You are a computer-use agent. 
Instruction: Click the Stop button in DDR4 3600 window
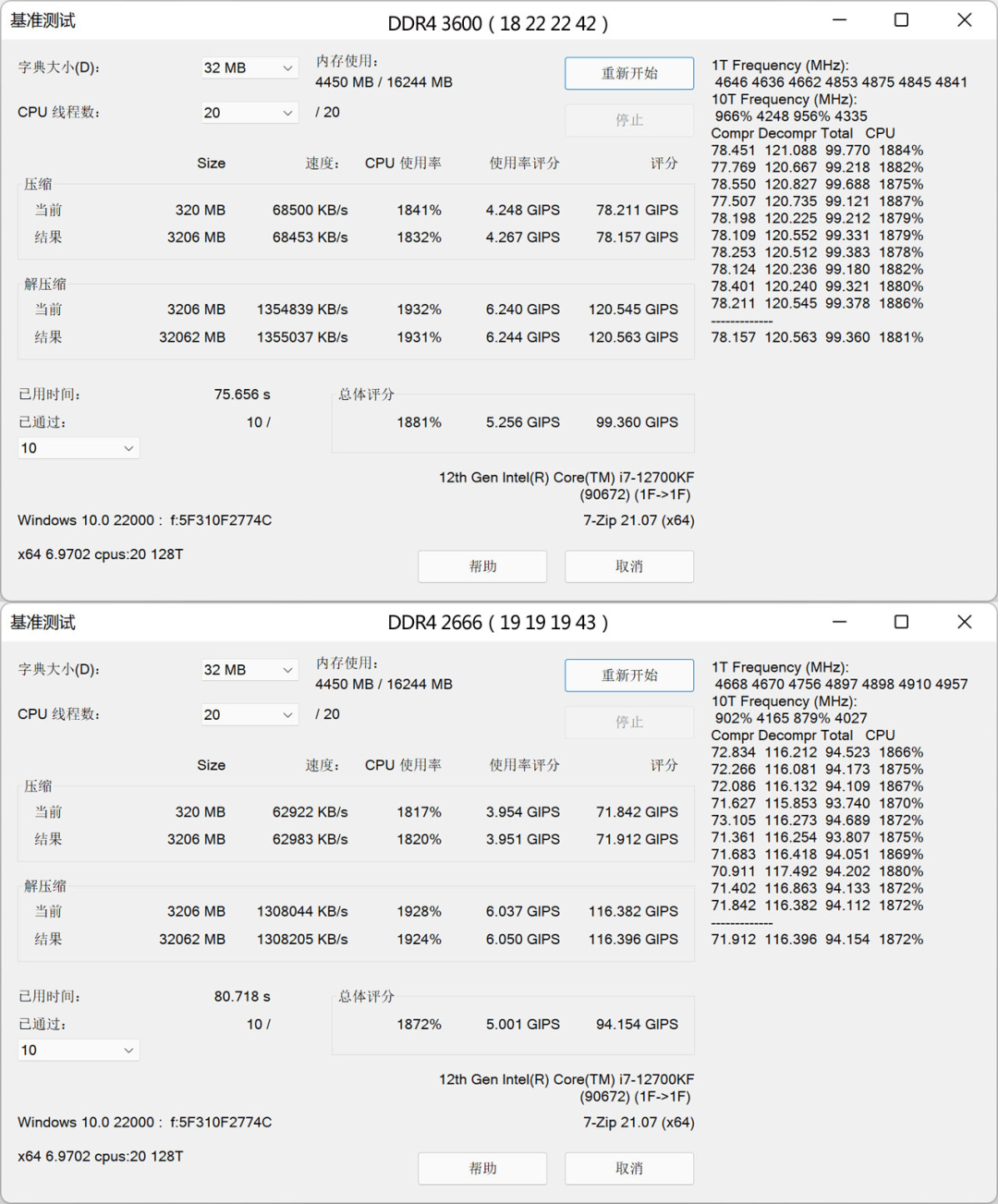point(629,120)
